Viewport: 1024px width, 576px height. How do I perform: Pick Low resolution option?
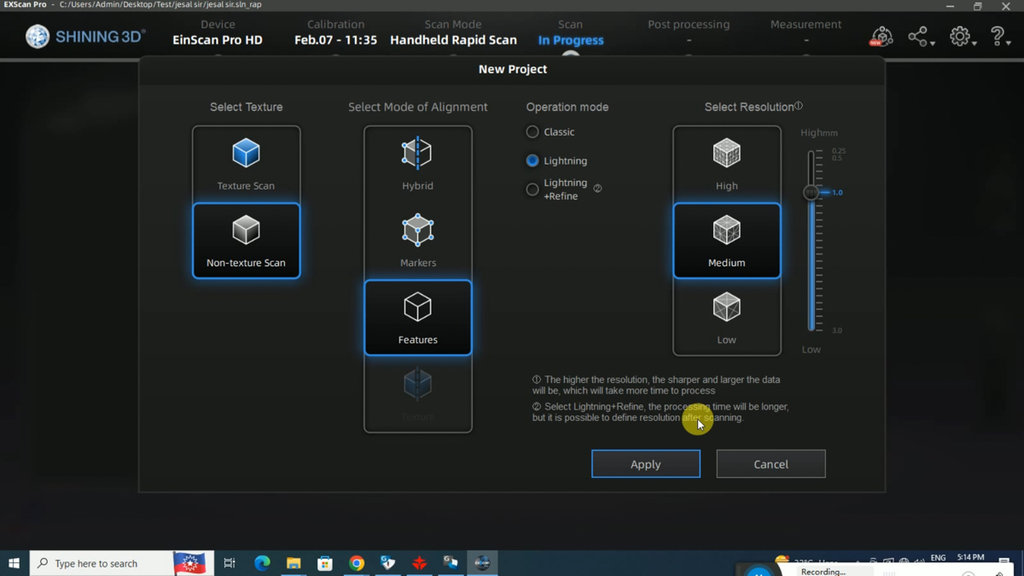[x=726, y=317]
